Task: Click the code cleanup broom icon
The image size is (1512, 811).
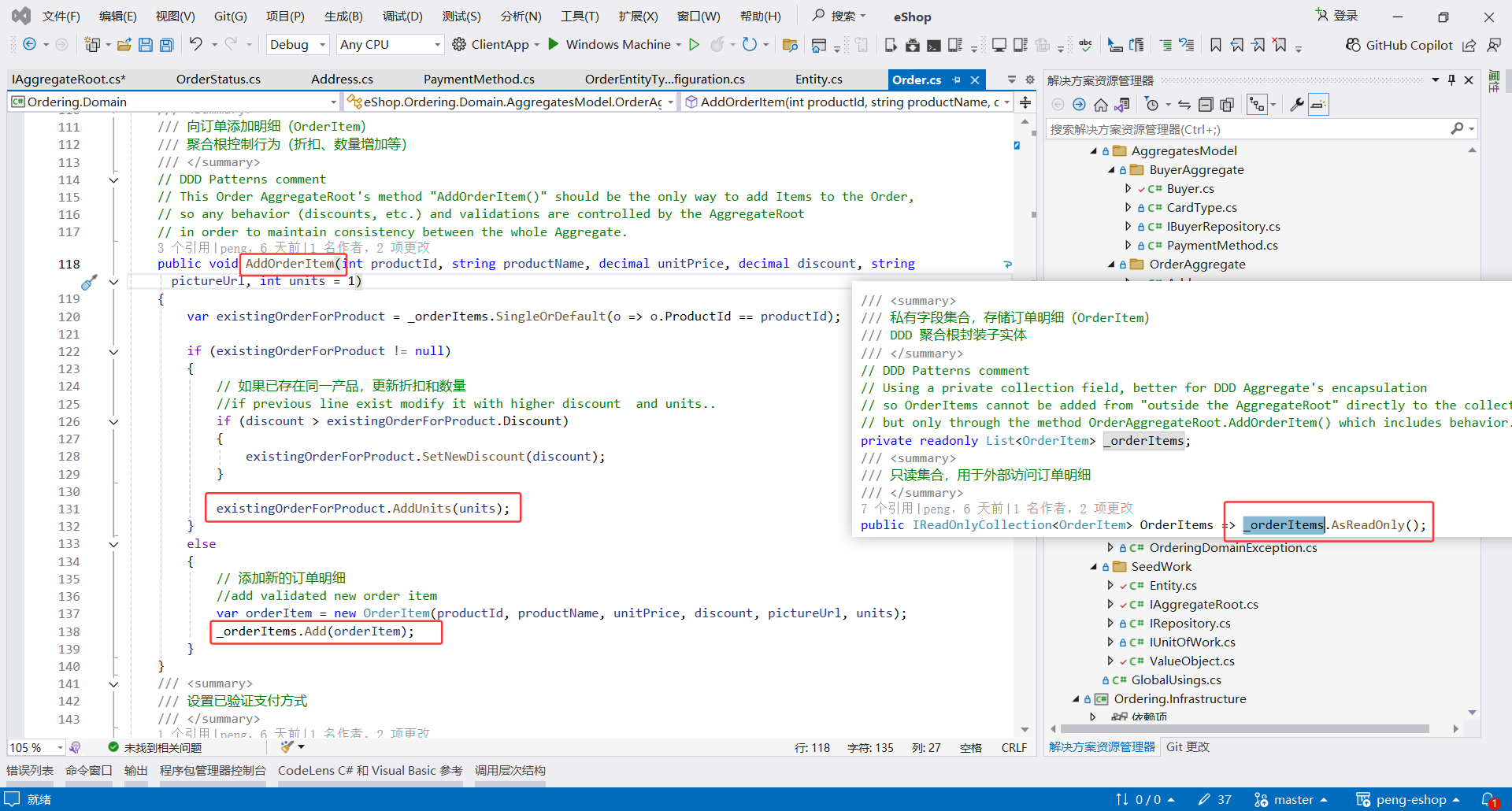Action: (x=287, y=747)
